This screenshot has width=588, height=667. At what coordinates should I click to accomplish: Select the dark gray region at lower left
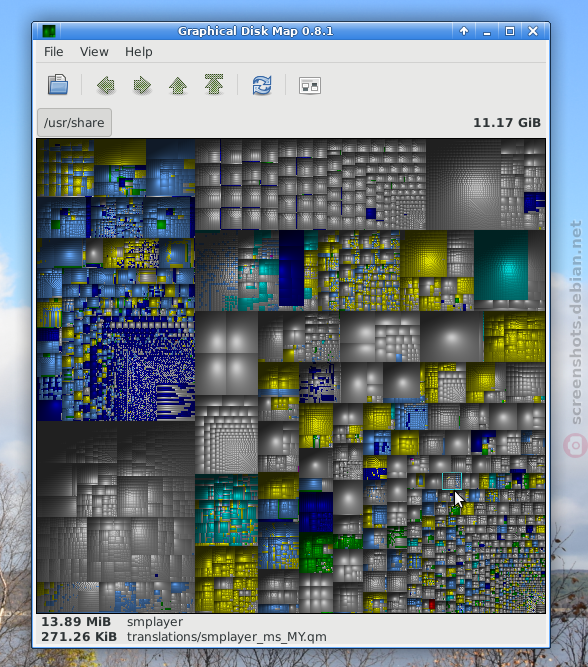pos(116,501)
